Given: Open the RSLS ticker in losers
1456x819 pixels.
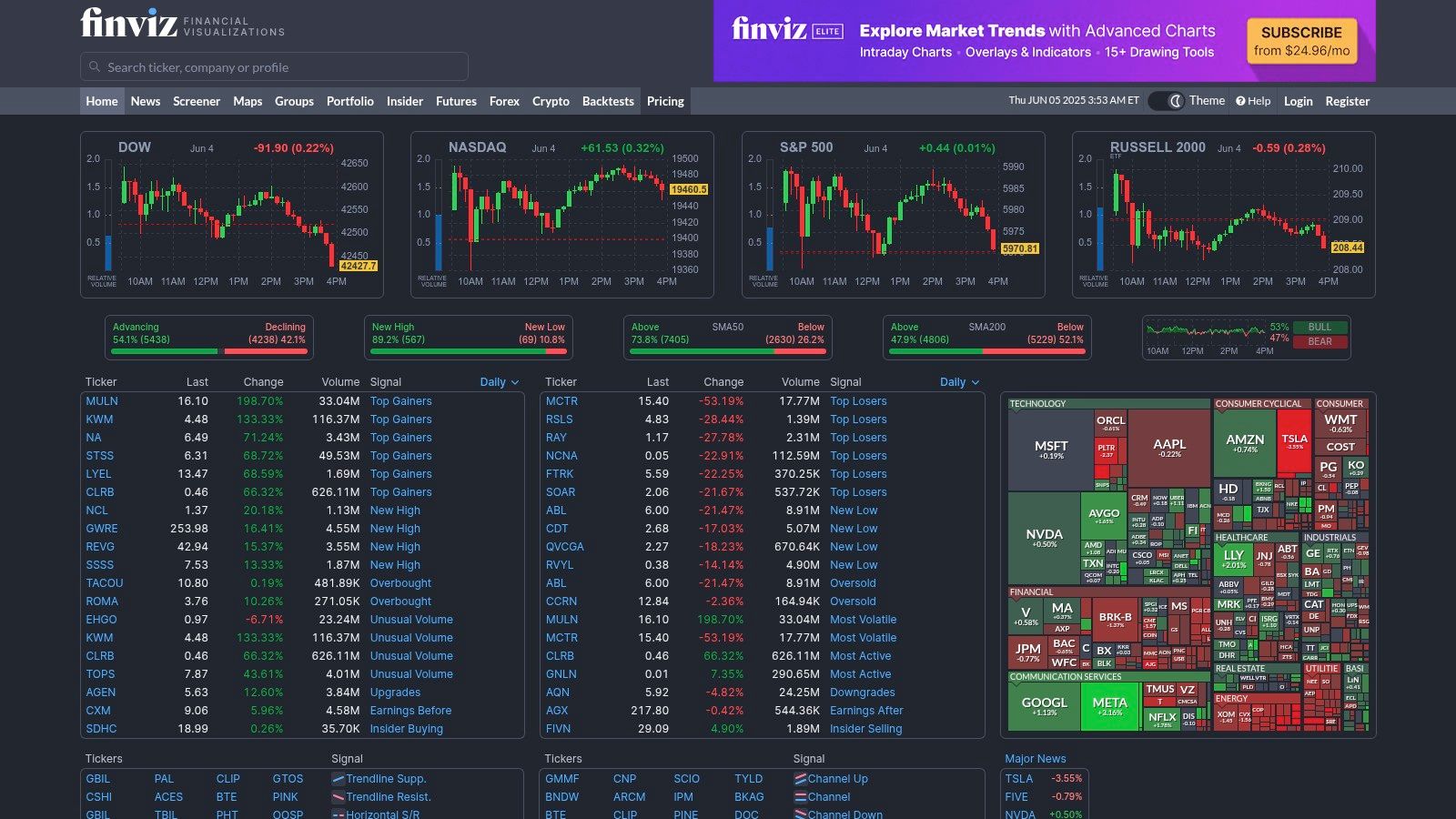Looking at the screenshot, I should pos(560,420).
